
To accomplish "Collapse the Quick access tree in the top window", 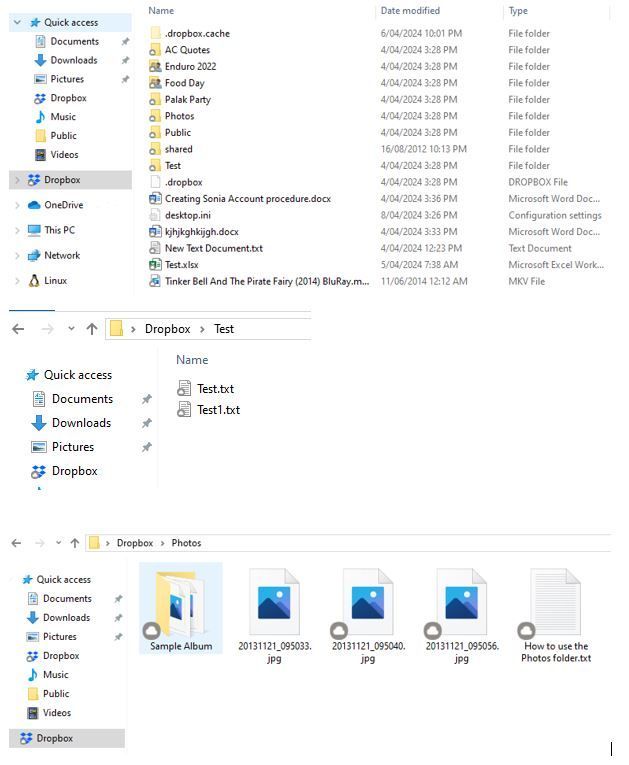I will (18, 22).
